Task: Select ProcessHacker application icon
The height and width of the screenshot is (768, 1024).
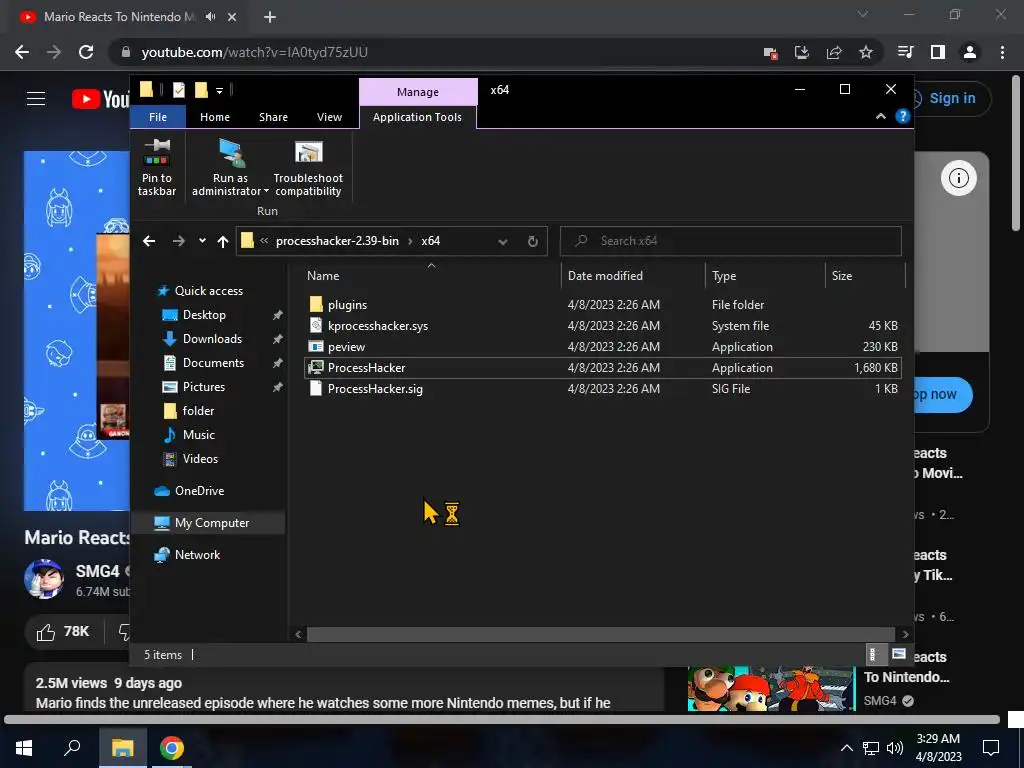Action: pyautogui.click(x=316, y=368)
